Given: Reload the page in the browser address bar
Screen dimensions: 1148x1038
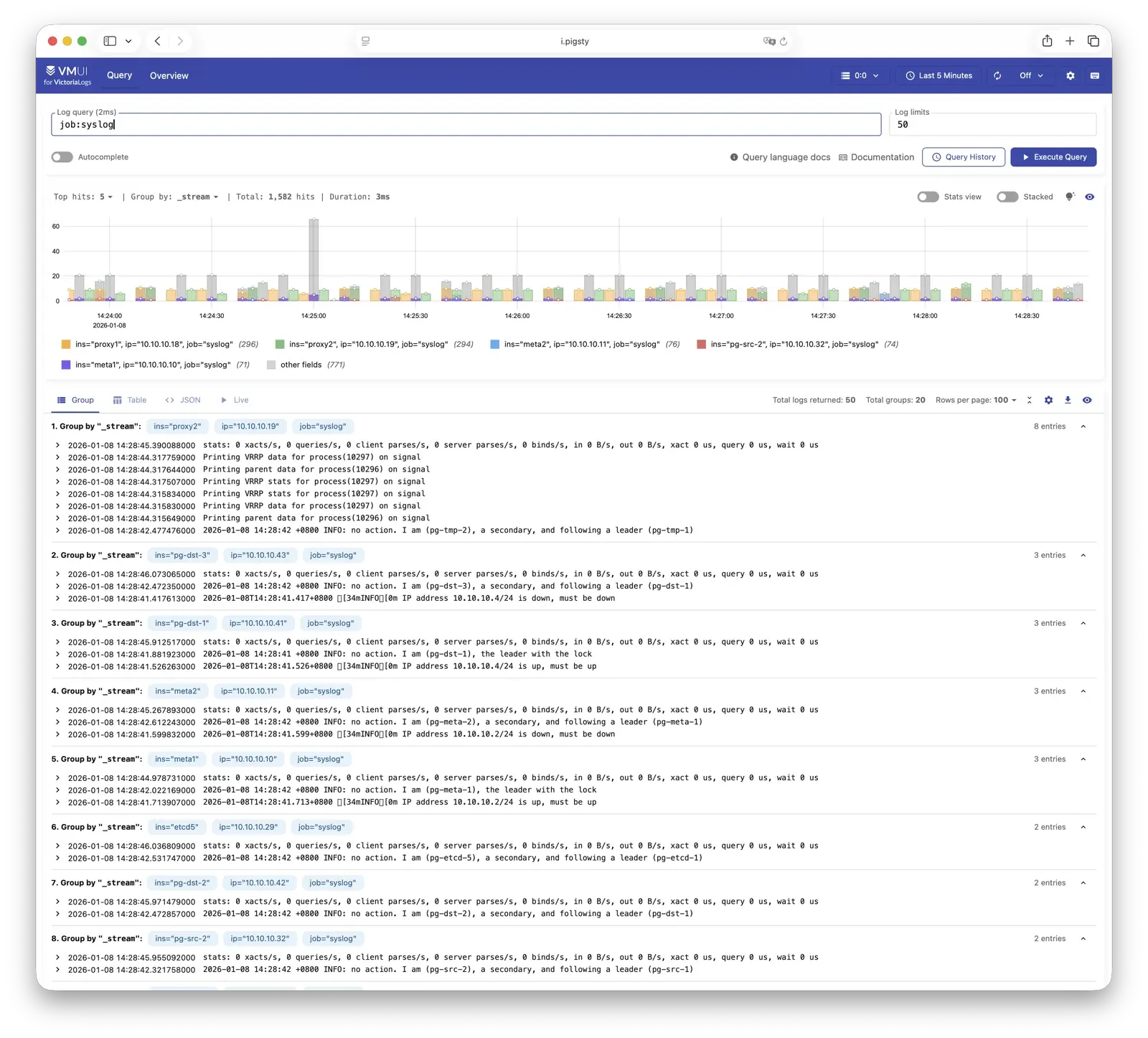Looking at the screenshot, I should 784,41.
